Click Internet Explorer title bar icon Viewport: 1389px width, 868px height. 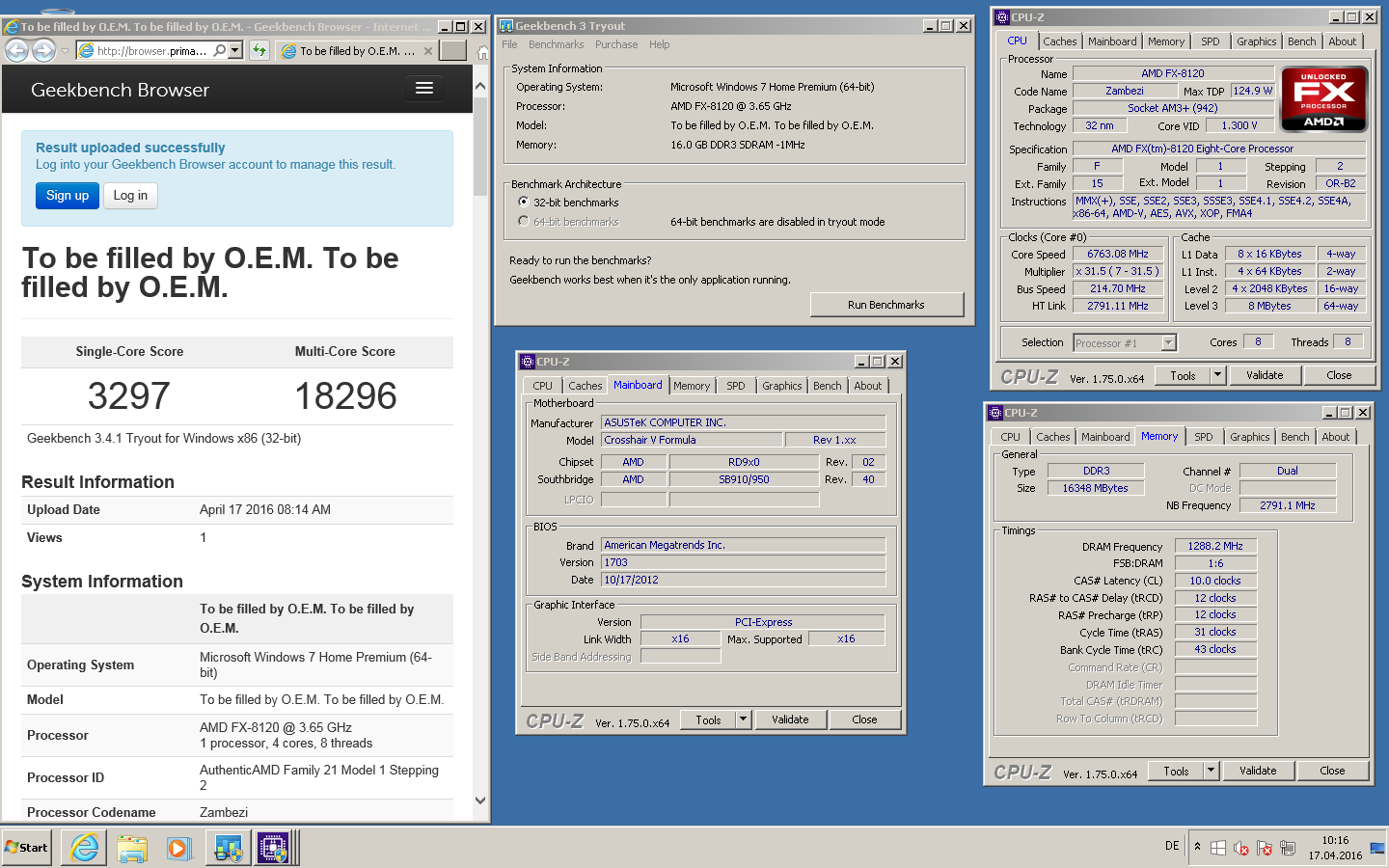(x=13, y=27)
